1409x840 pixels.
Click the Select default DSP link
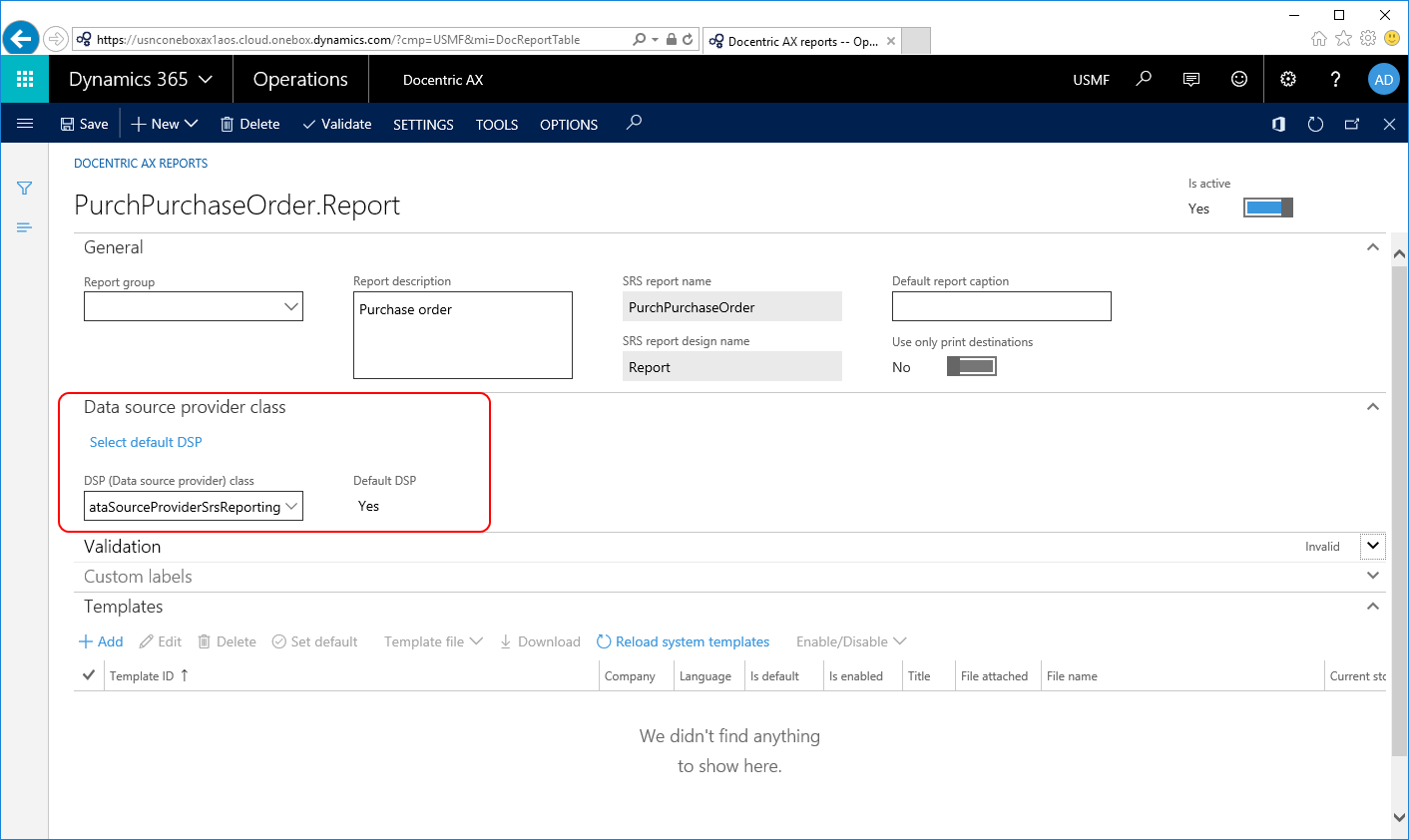(146, 442)
